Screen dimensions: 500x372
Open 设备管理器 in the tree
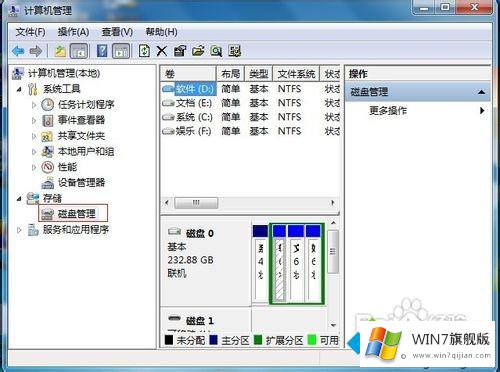pyautogui.click(x=81, y=183)
